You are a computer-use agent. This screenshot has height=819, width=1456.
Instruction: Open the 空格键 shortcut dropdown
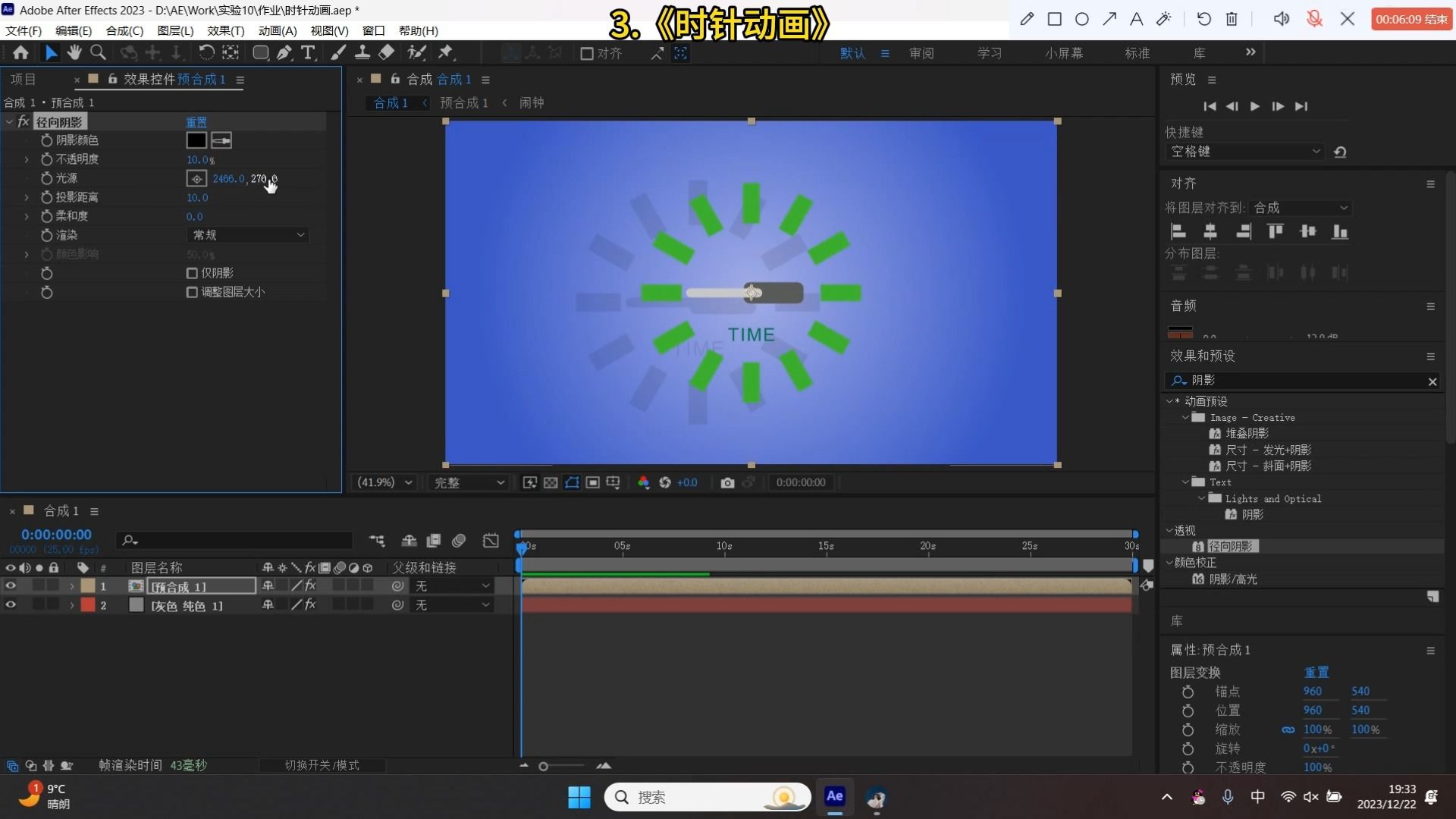pos(1244,152)
